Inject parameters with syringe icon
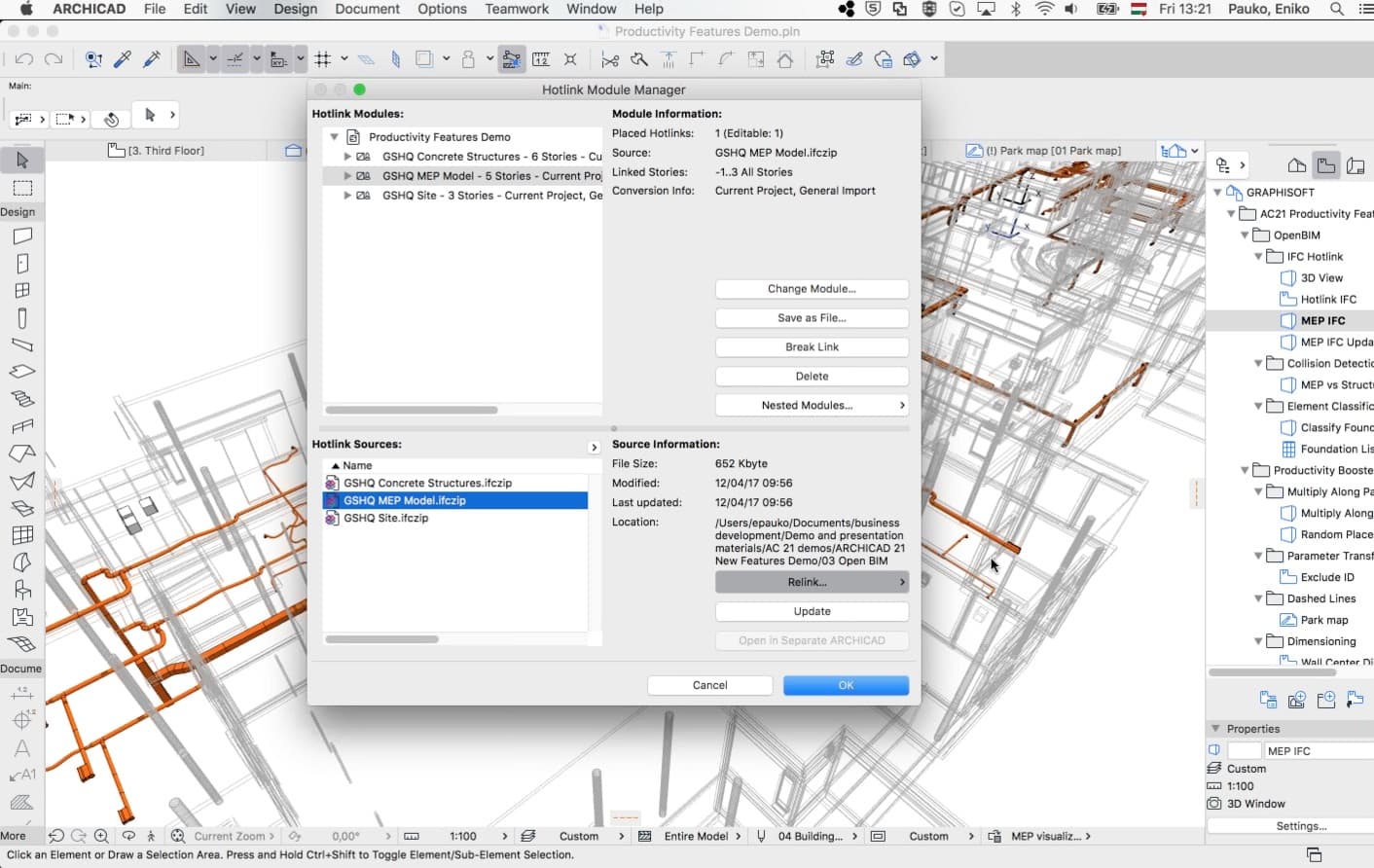 (152, 59)
